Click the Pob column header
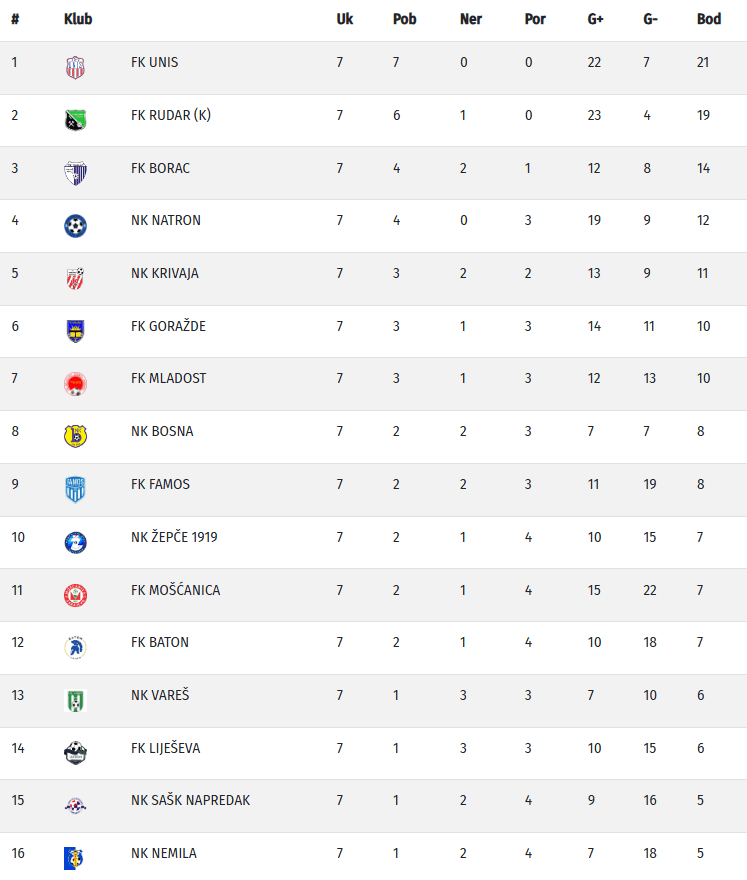Image resolution: width=747 pixels, height=880 pixels. [x=404, y=19]
